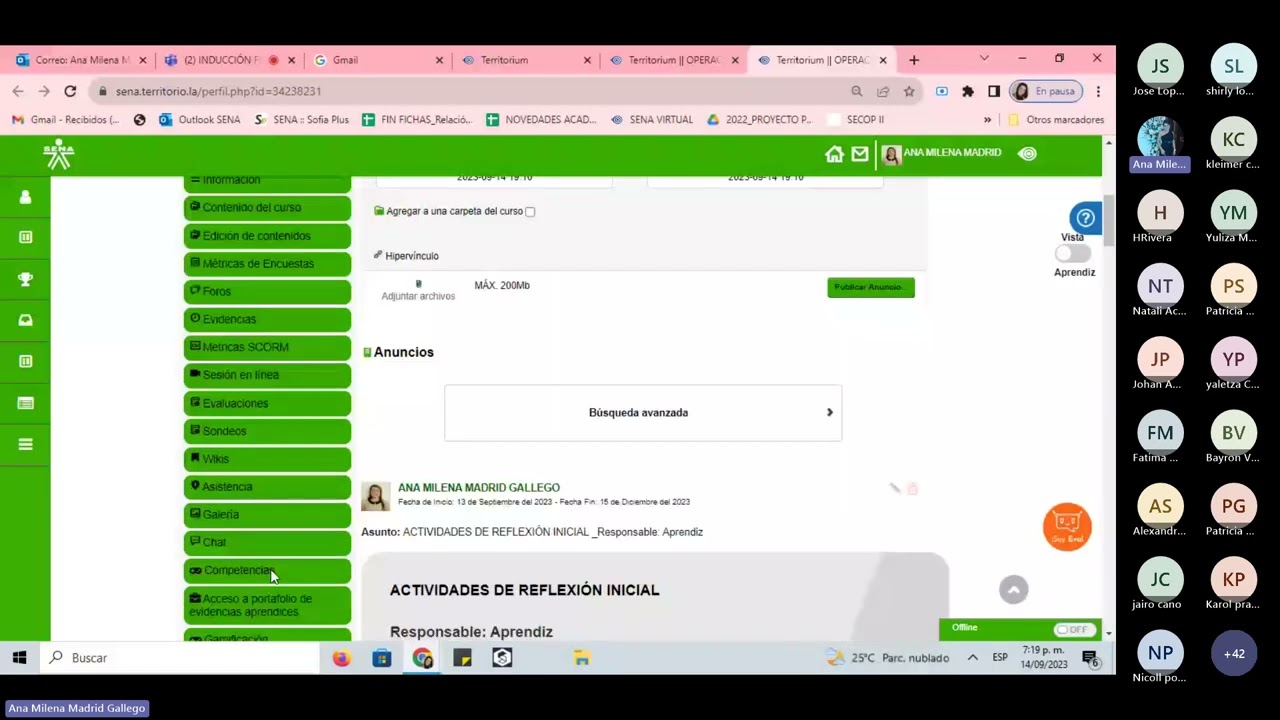1280x720 pixels.
Task: Open Chrome from the taskbar
Action: coord(422,658)
